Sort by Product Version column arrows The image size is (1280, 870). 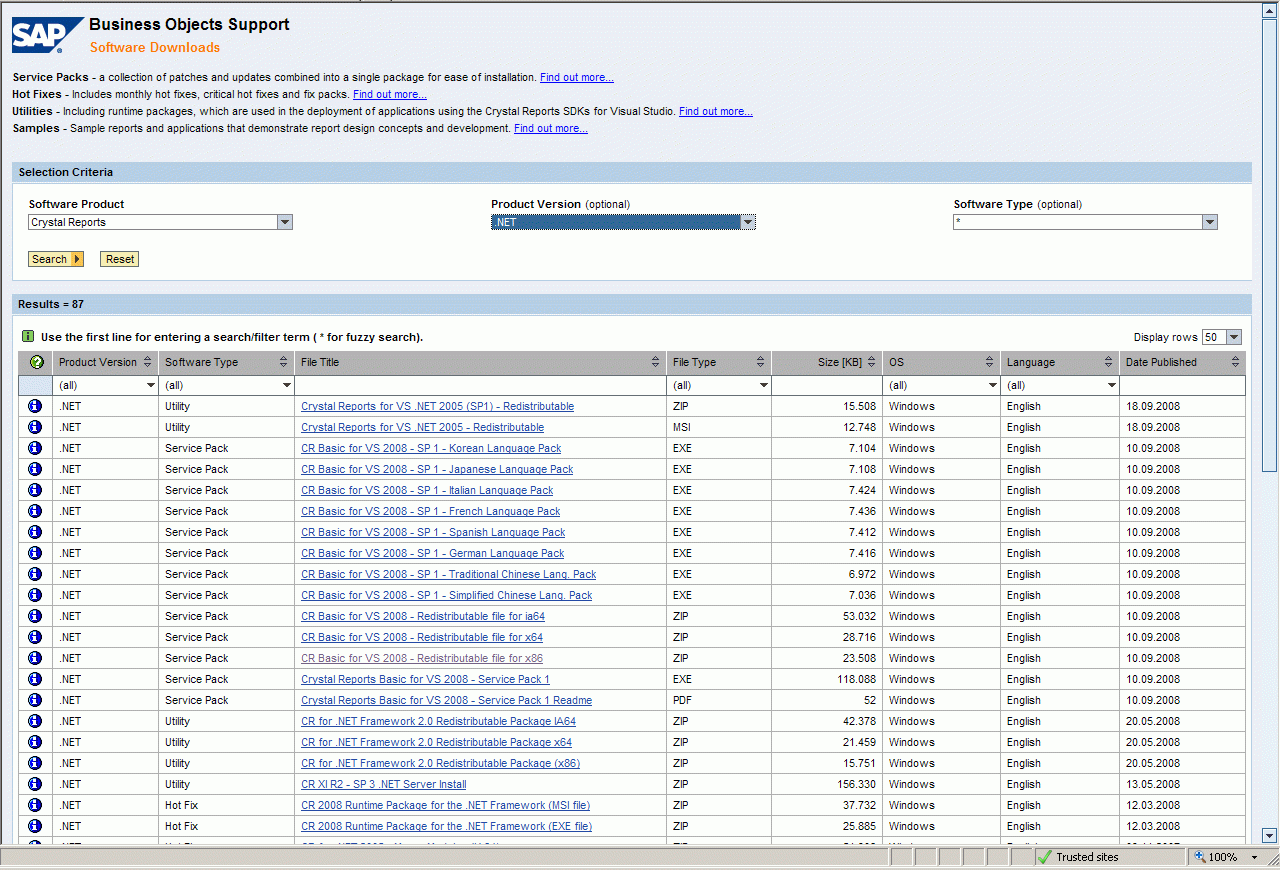coord(148,362)
